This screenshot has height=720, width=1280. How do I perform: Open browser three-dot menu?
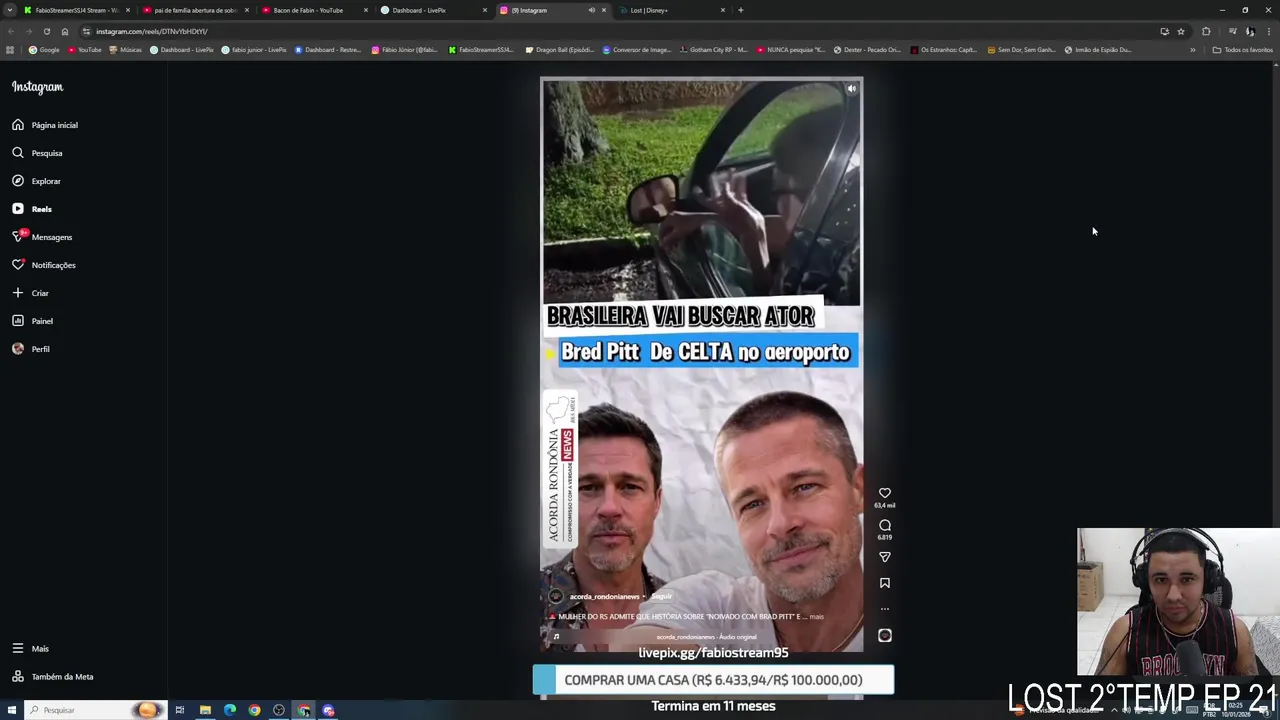1268,31
